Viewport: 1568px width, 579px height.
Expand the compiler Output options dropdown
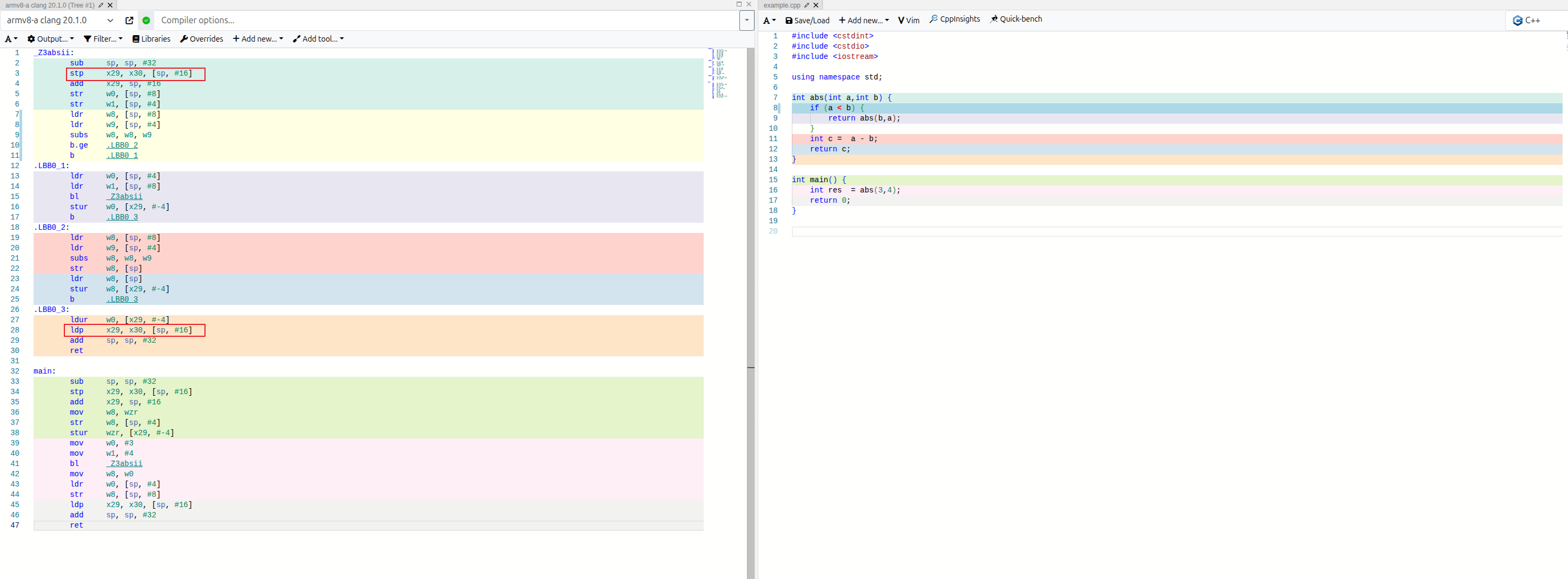coord(50,39)
